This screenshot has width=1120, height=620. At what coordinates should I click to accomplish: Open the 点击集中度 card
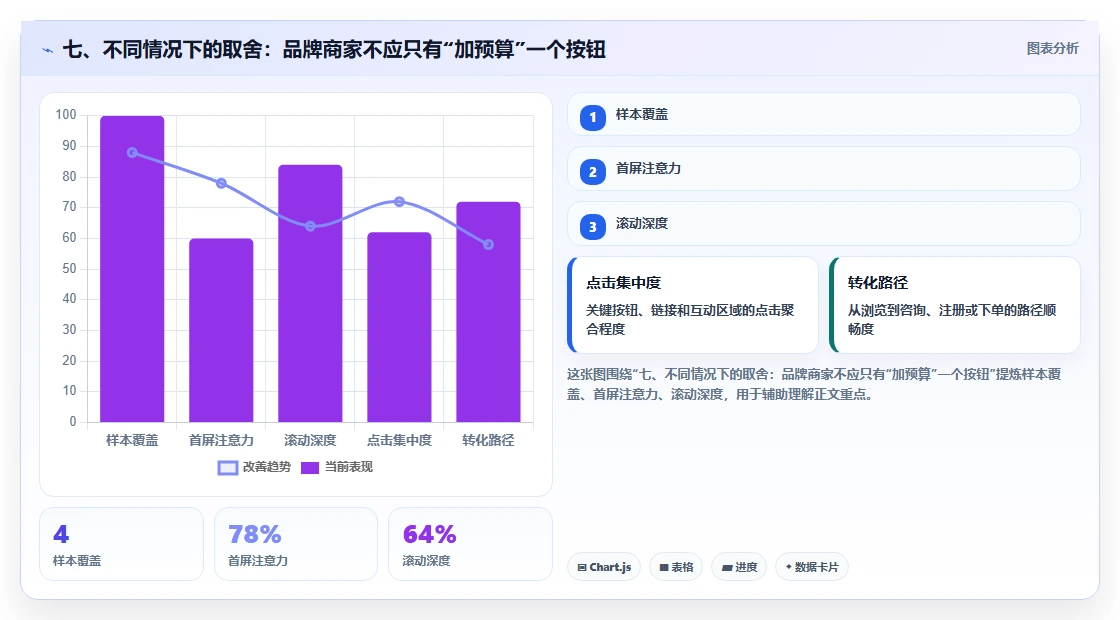pos(693,305)
